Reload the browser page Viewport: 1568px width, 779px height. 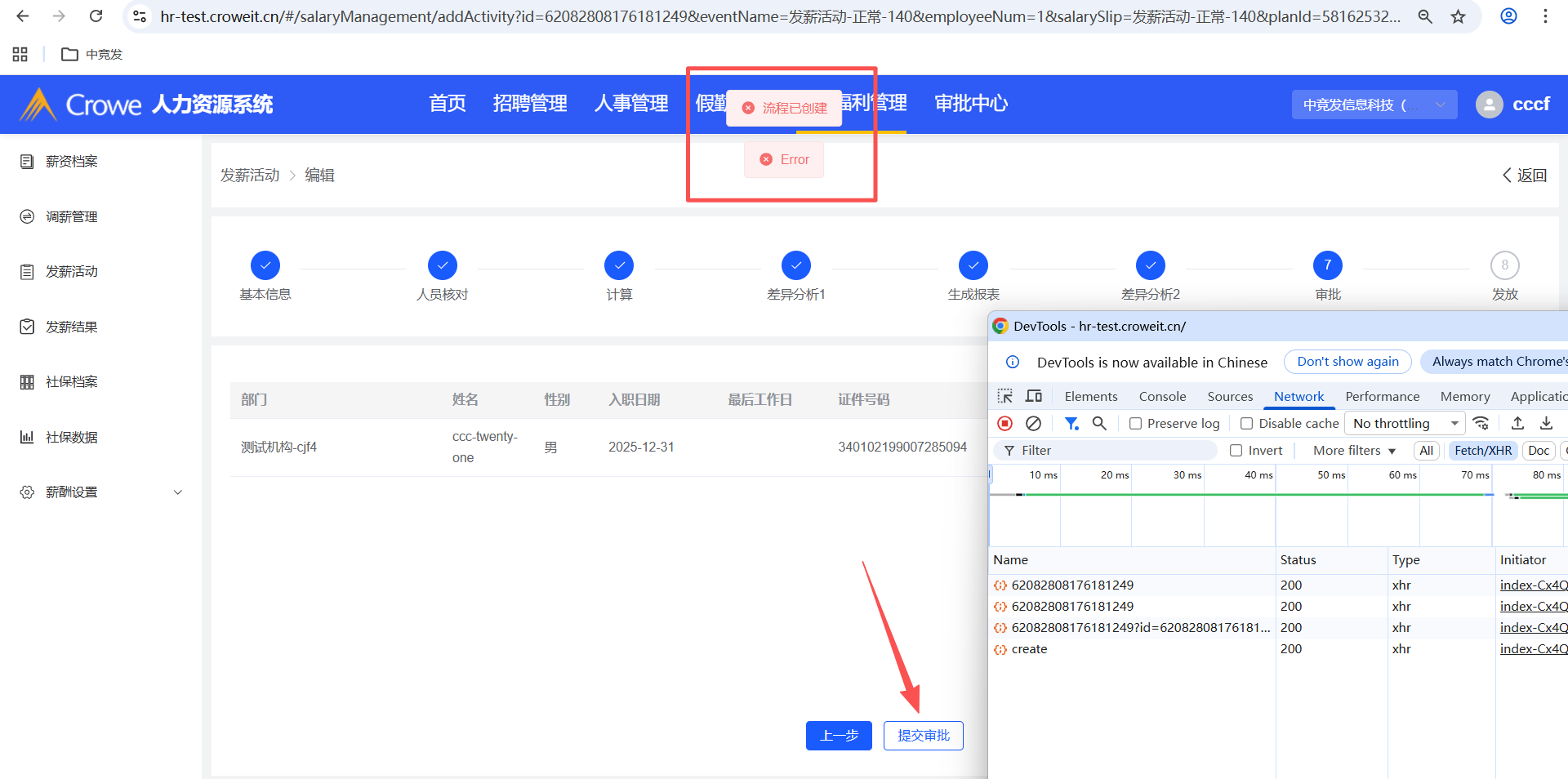coord(96,16)
